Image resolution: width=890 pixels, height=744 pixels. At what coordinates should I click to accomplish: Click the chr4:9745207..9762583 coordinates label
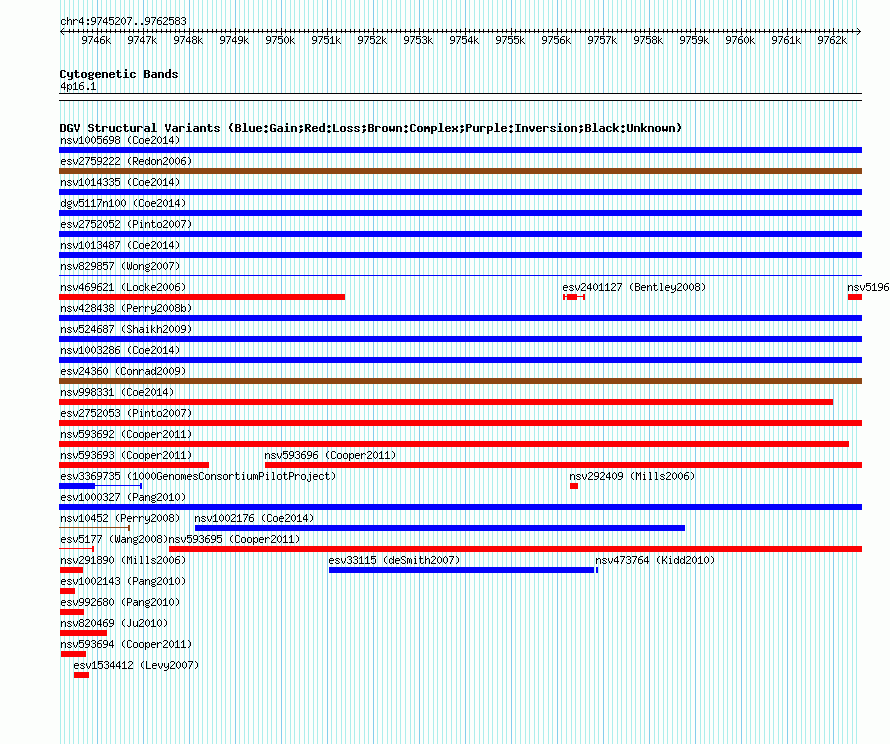tap(123, 21)
